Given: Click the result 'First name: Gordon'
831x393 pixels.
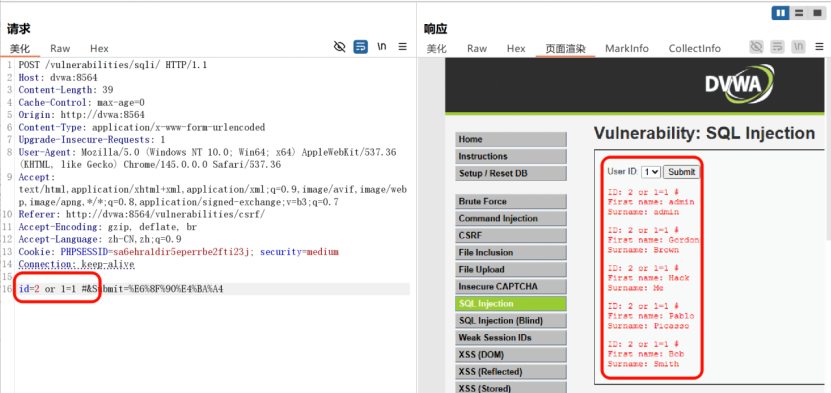Looking at the screenshot, I should tap(653, 240).
